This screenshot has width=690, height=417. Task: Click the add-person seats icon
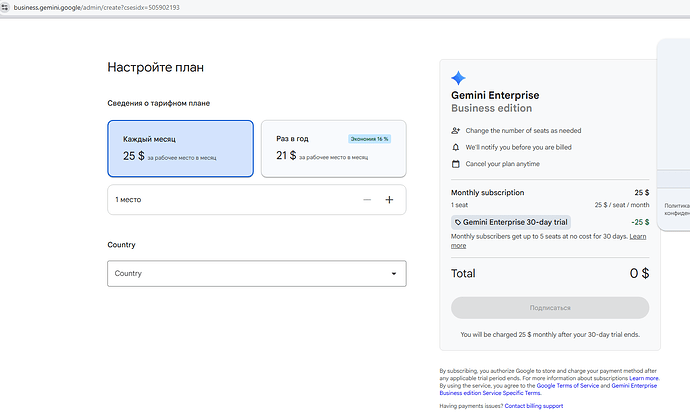tap(455, 131)
